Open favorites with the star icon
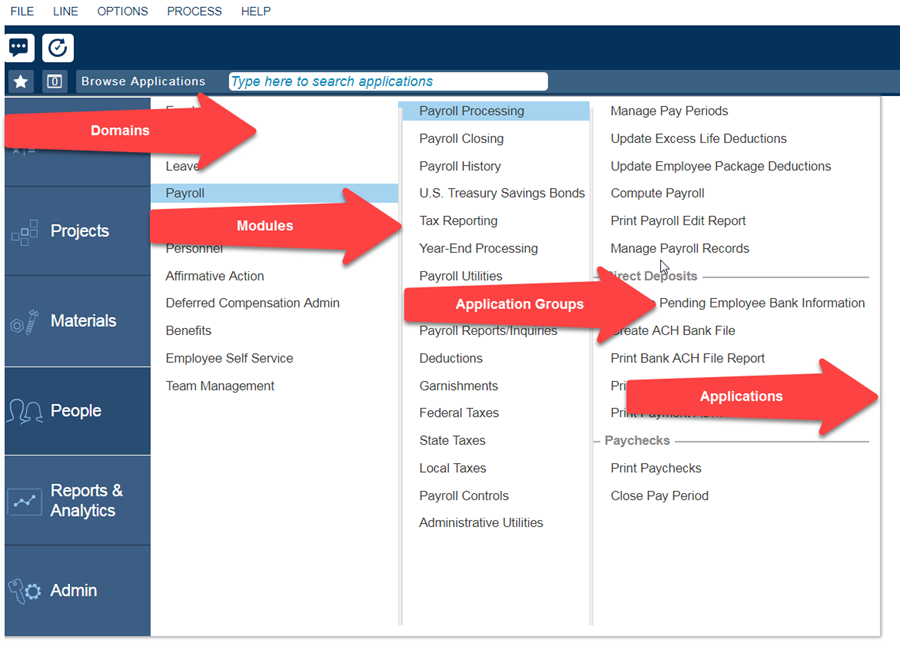This screenshot has width=900, height=653. tap(20, 82)
